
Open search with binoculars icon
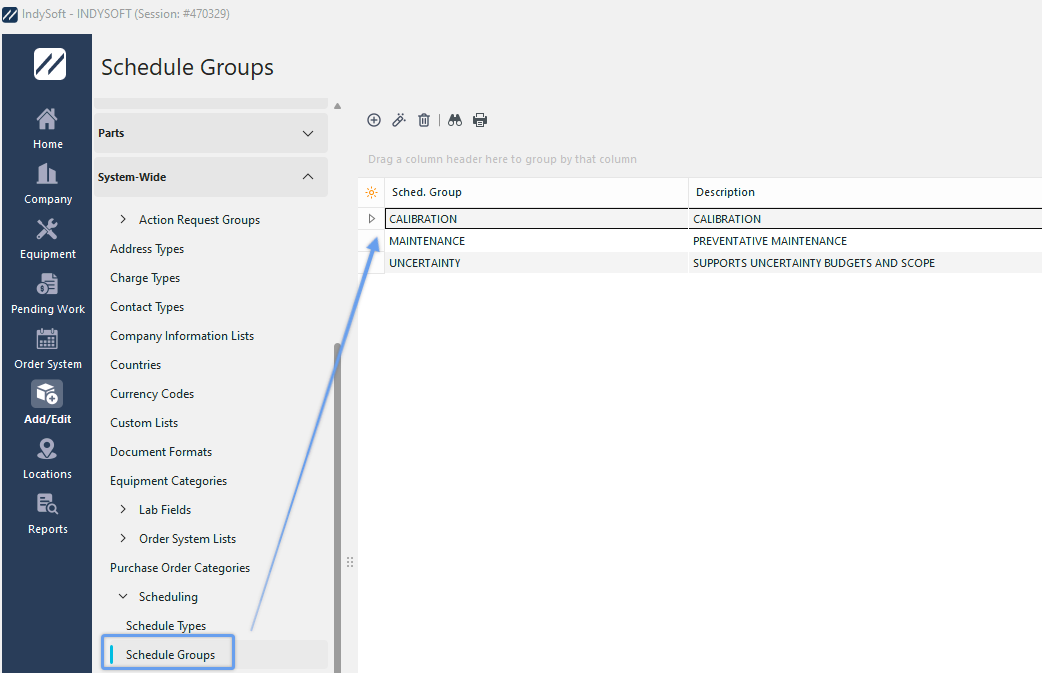click(x=455, y=120)
